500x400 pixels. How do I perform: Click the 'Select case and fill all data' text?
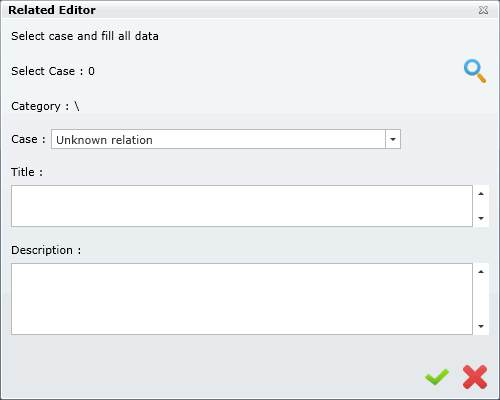tap(85, 36)
